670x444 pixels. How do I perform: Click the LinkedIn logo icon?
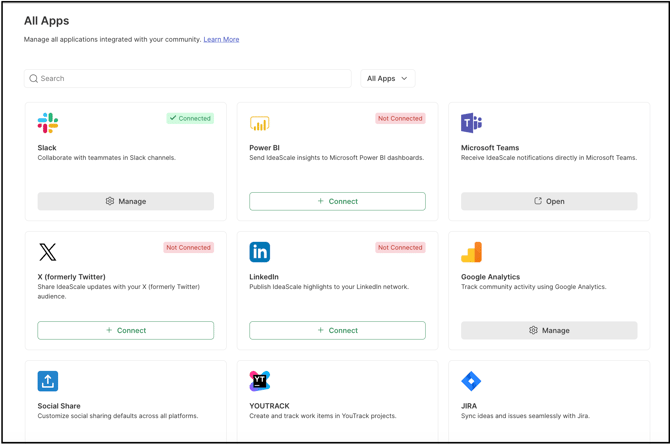click(x=259, y=252)
